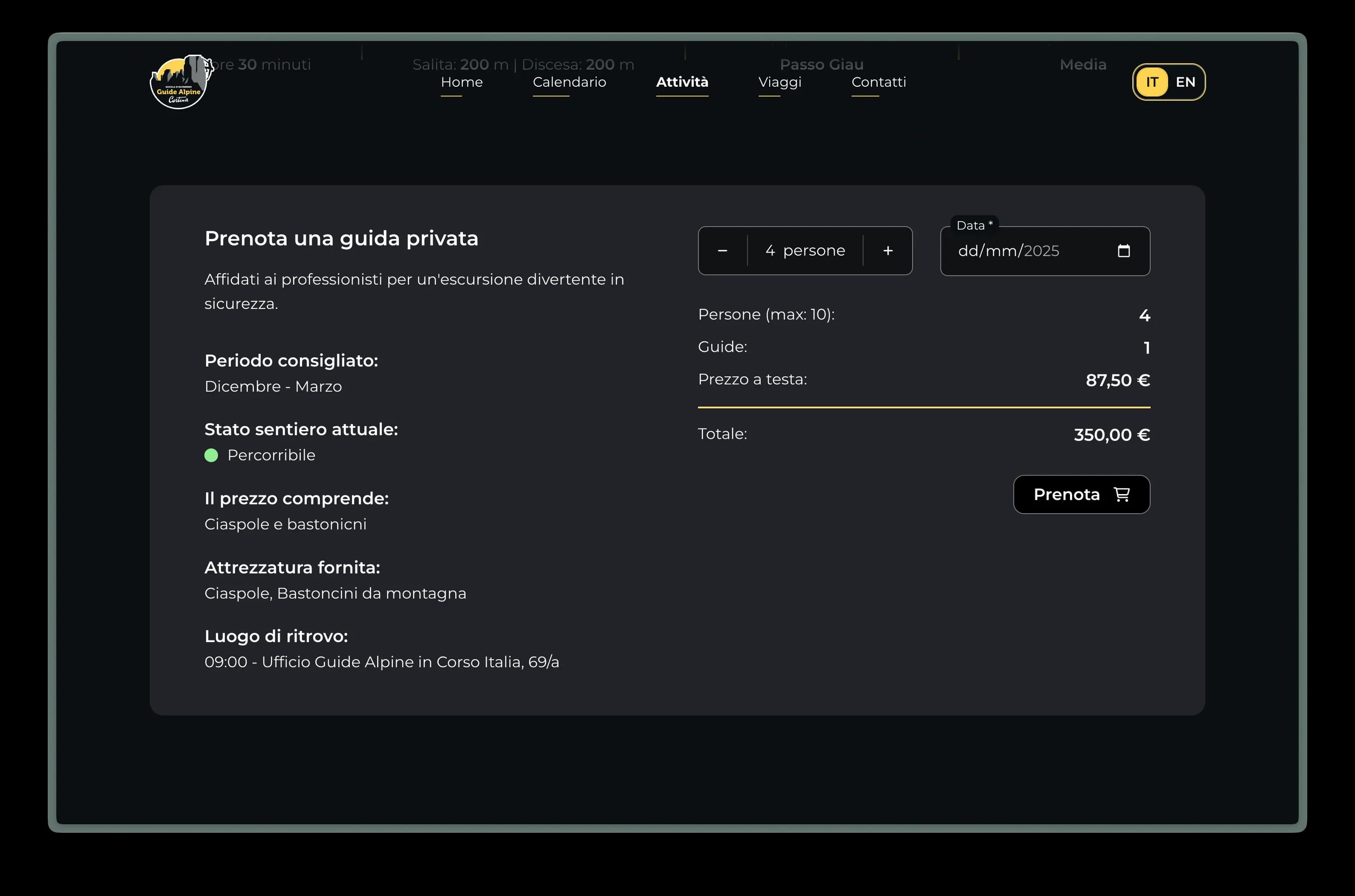Switch language to EN
1355x896 pixels.
[x=1185, y=82]
